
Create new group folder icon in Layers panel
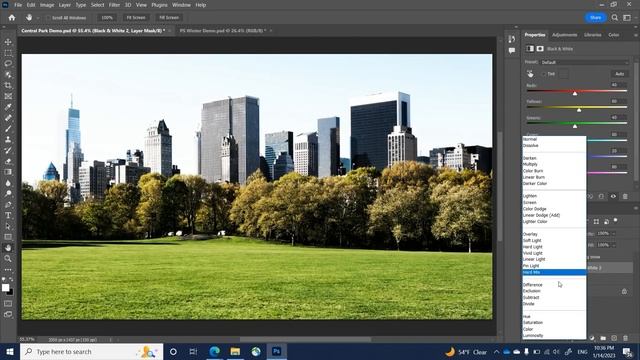point(603,338)
